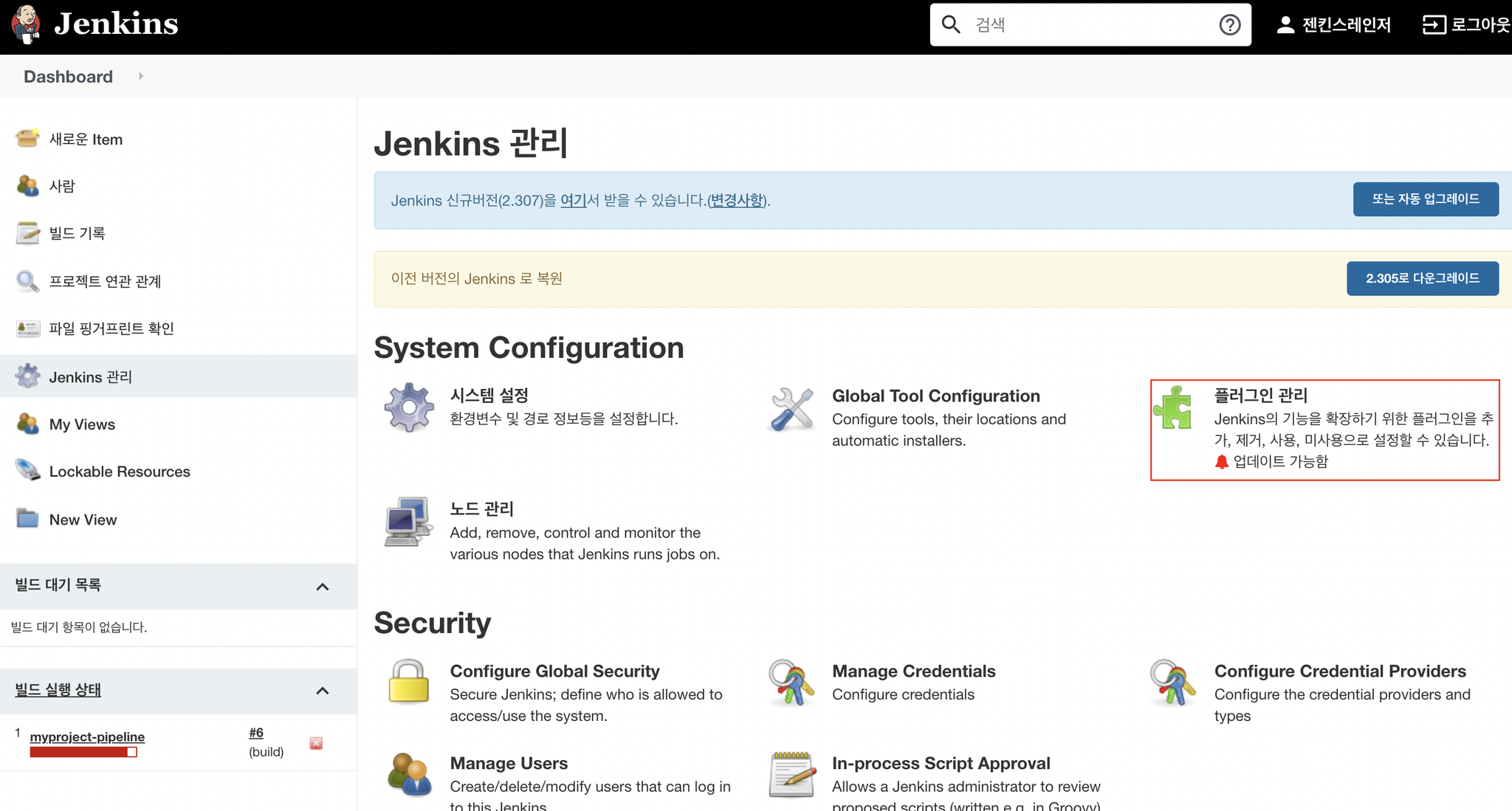Image resolution: width=1512 pixels, height=811 pixels.
Task: Open the Global Tool Configuration link
Action: pos(935,396)
